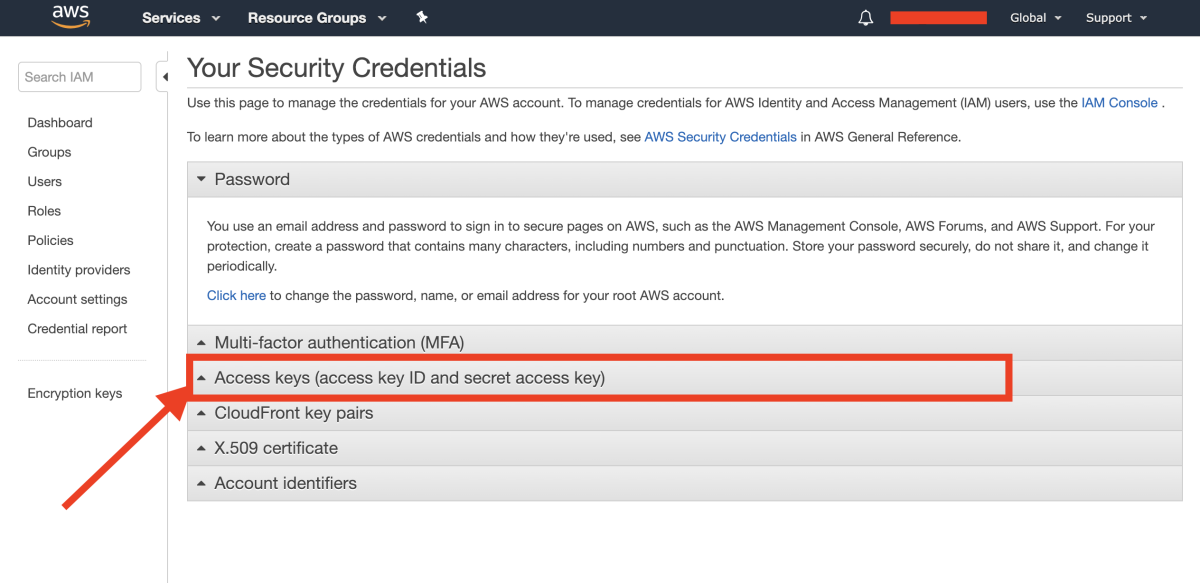Open the AWS Security Credentials link
The image size is (1200, 583).
point(720,137)
